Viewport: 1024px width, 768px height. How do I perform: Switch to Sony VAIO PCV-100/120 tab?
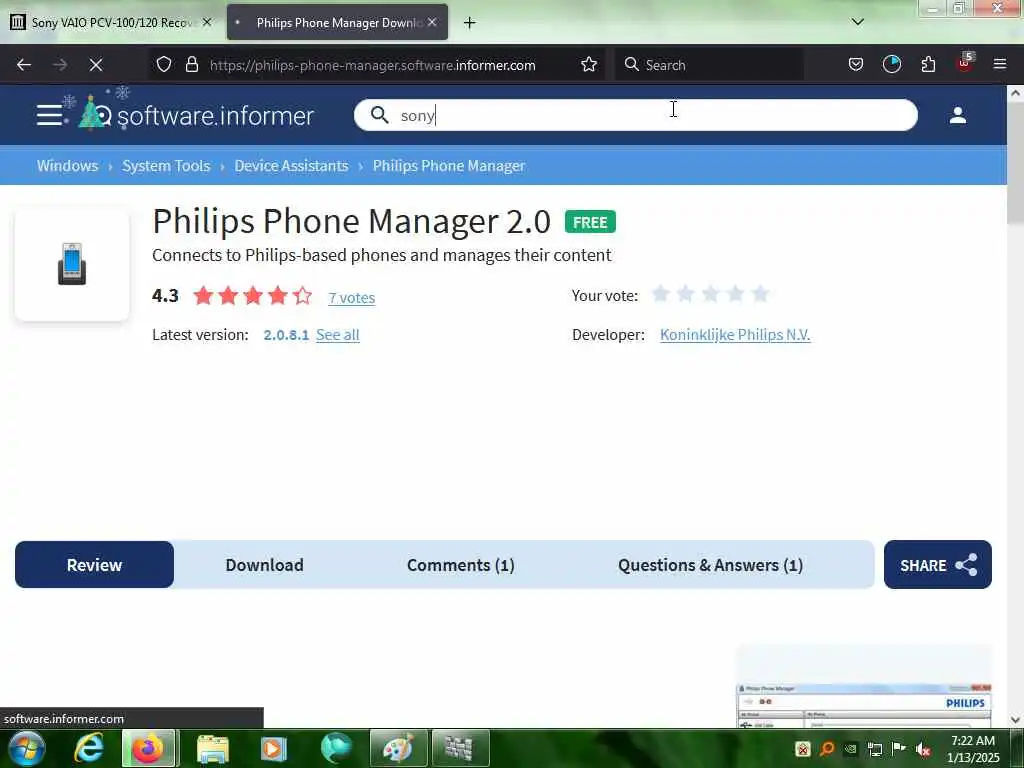[112, 23]
